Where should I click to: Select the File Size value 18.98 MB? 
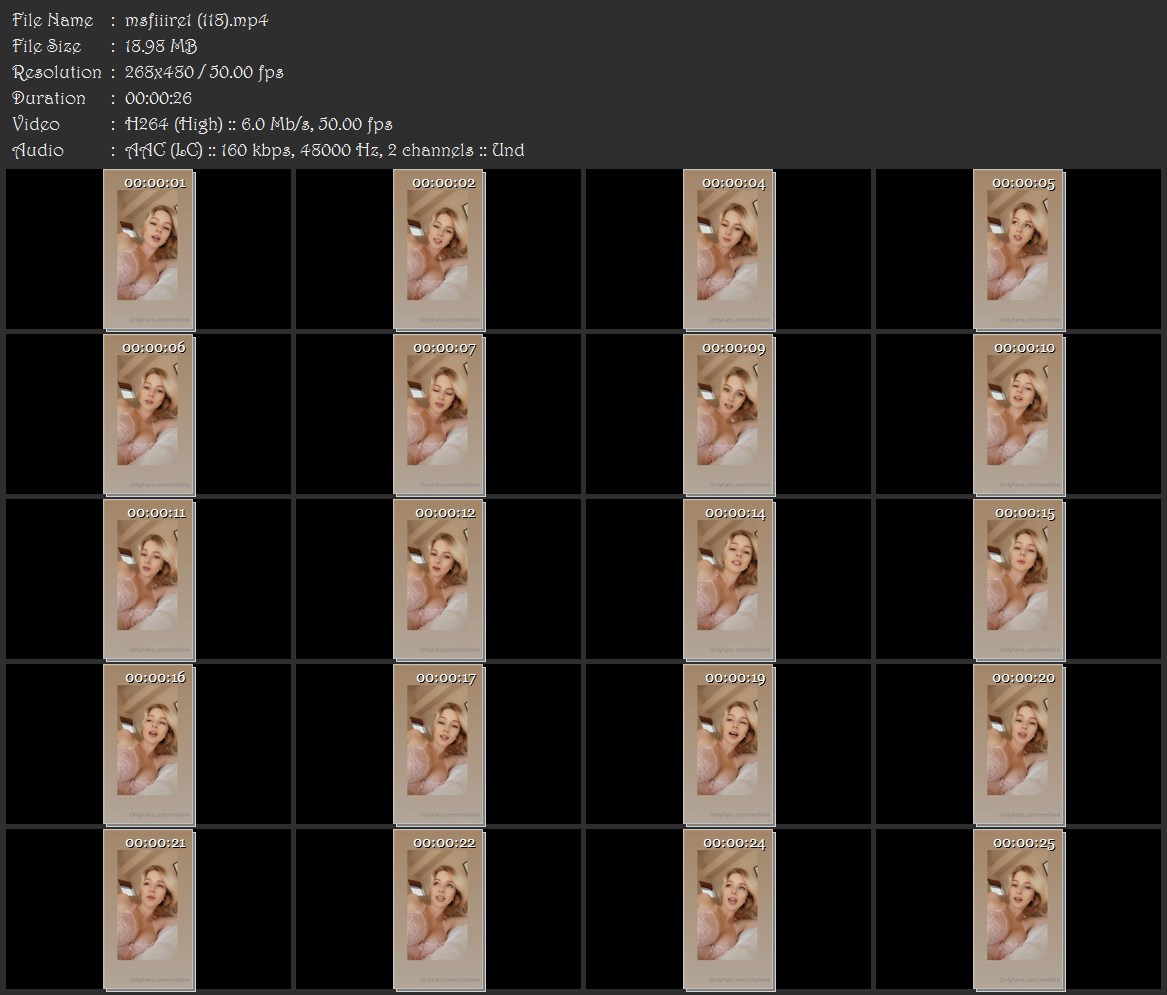(161, 46)
